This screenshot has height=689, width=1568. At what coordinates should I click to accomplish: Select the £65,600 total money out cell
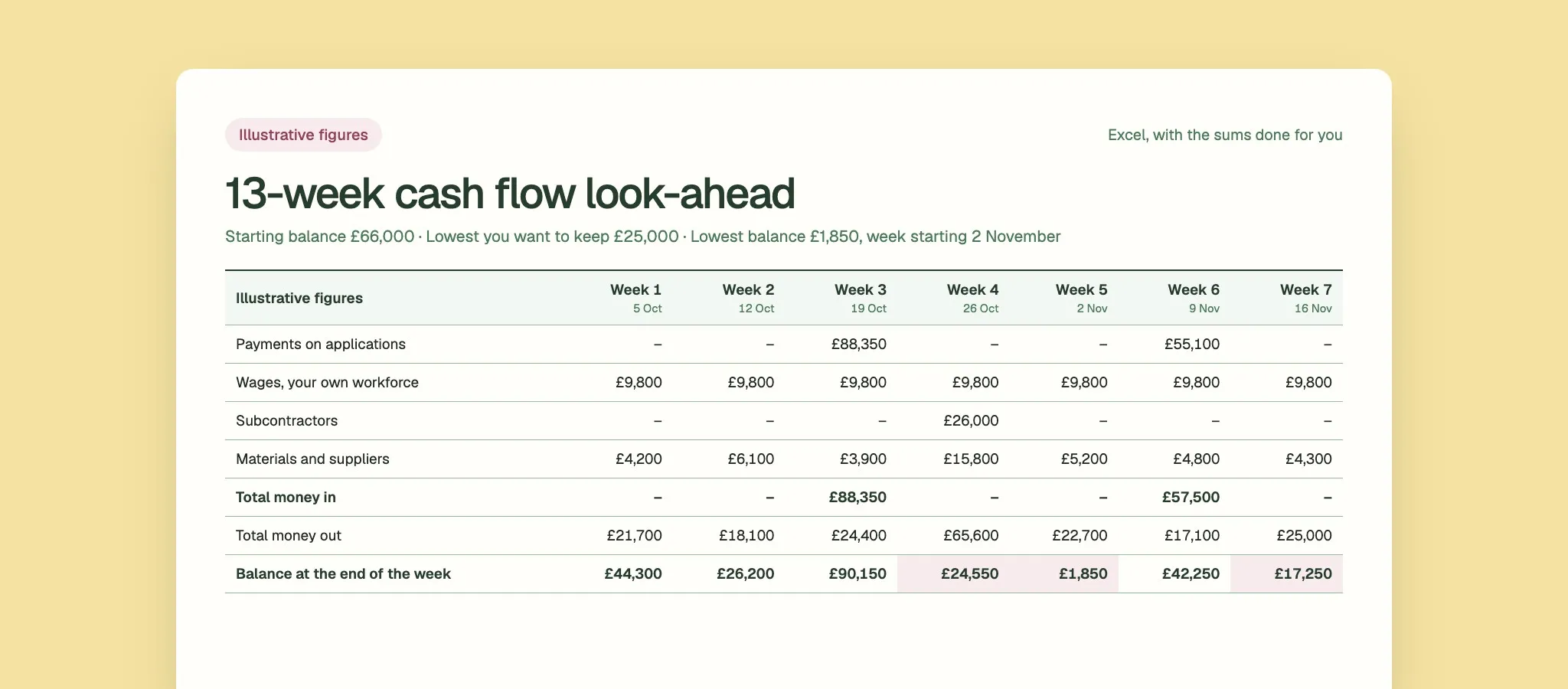[953, 536]
